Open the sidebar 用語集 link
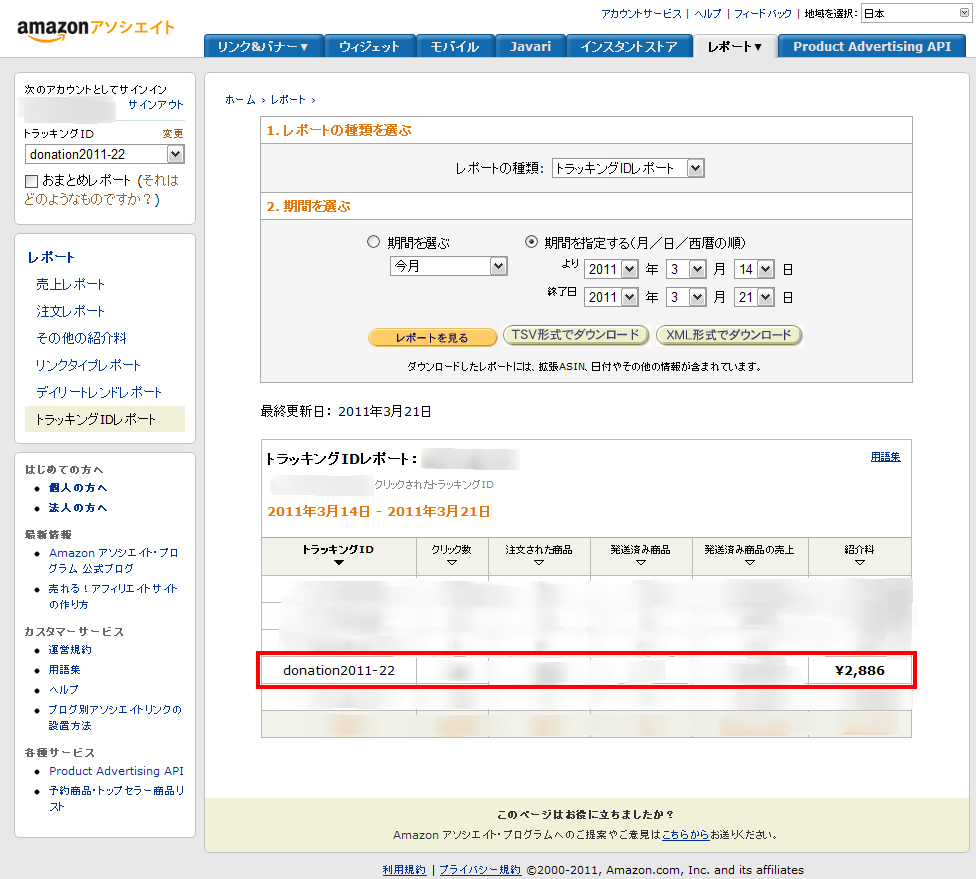 click(65, 670)
